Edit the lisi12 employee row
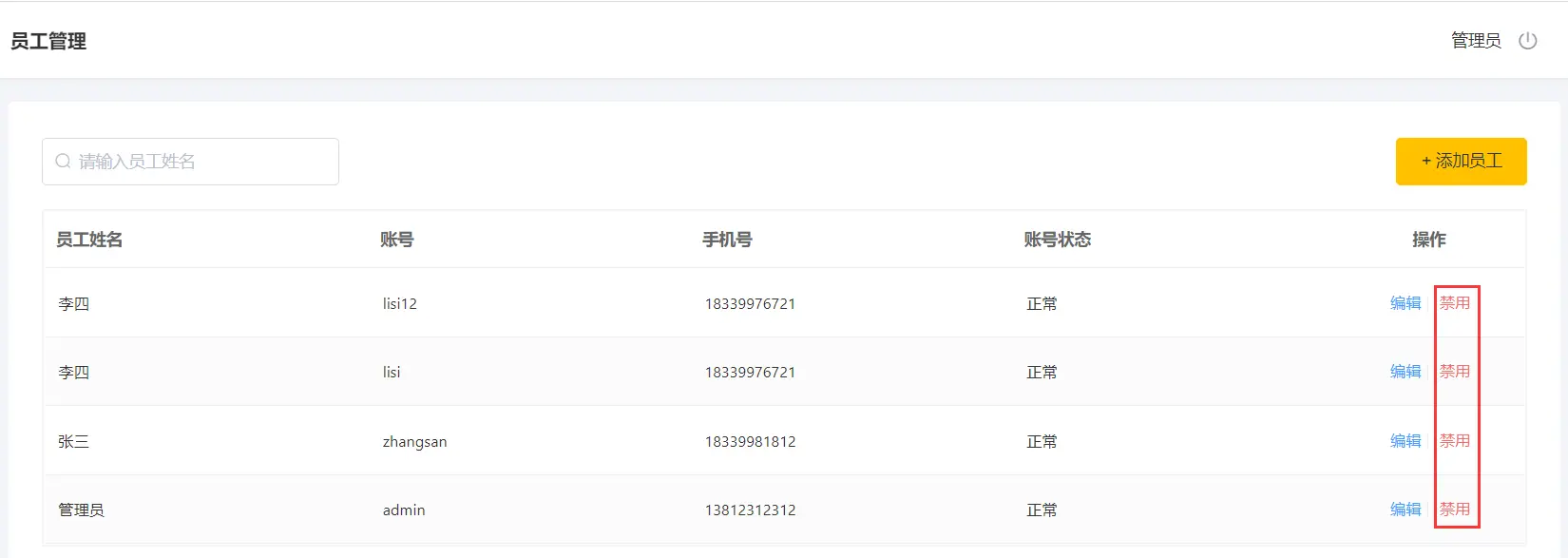The width and height of the screenshot is (1568, 558). point(1405,303)
